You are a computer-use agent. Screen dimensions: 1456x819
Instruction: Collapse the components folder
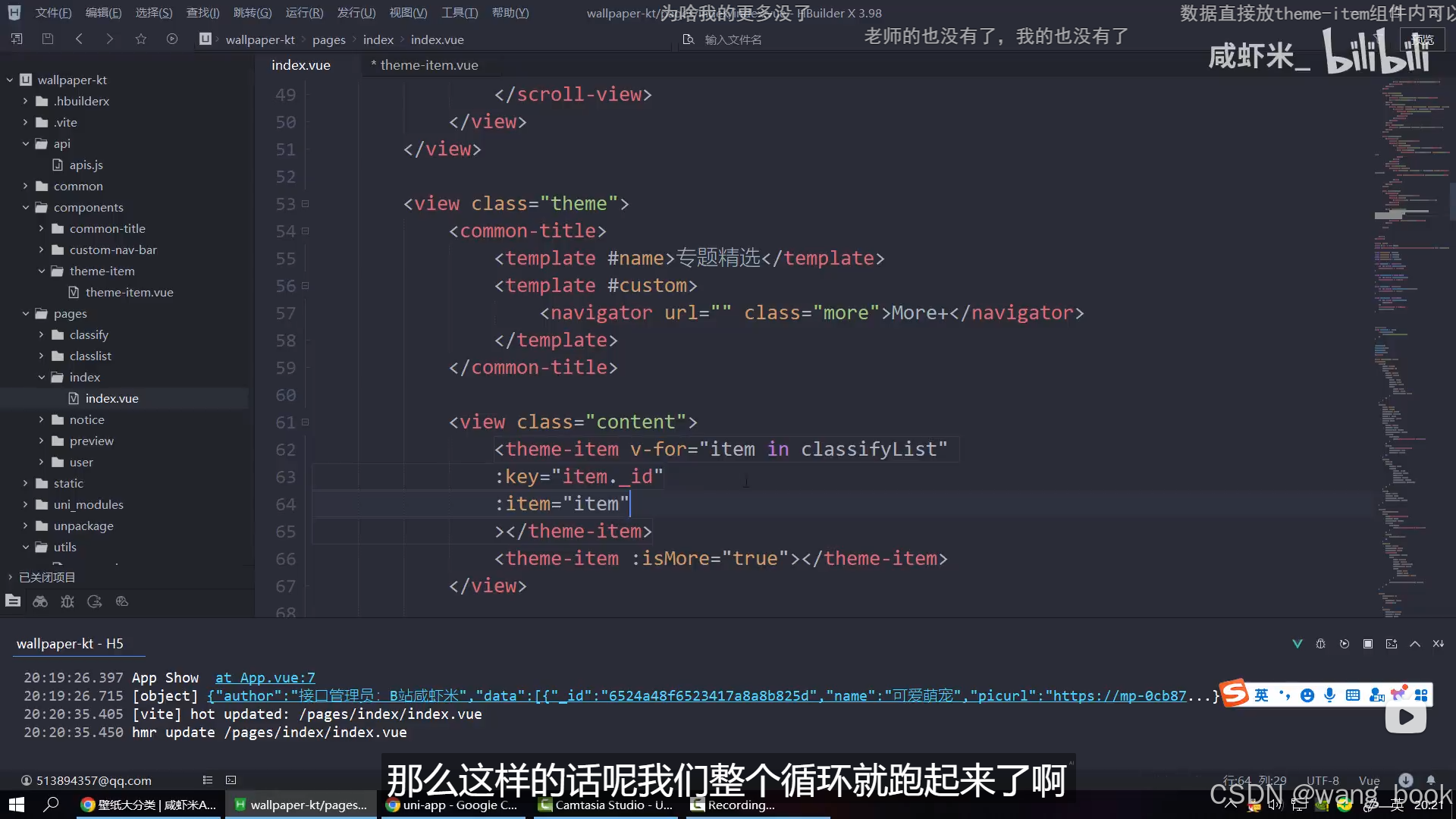26,207
